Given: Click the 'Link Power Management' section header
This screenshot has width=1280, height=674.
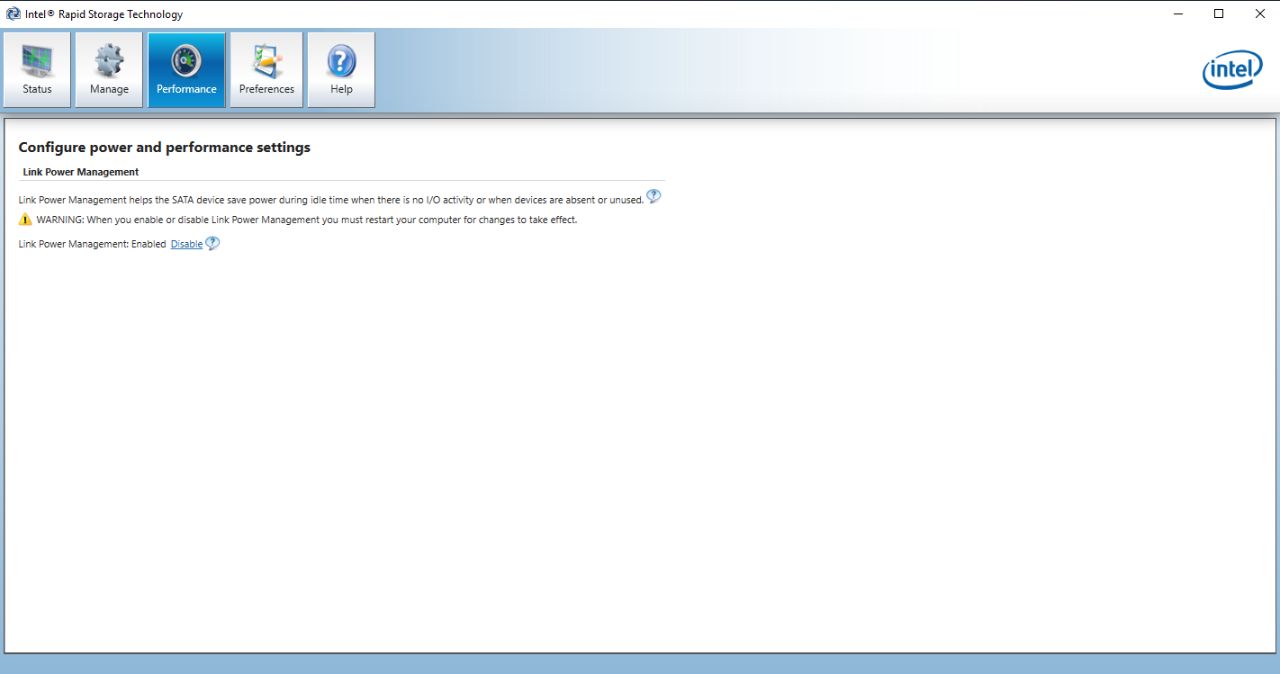Looking at the screenshot, I should pyautogui.click(x=81, y=172).
